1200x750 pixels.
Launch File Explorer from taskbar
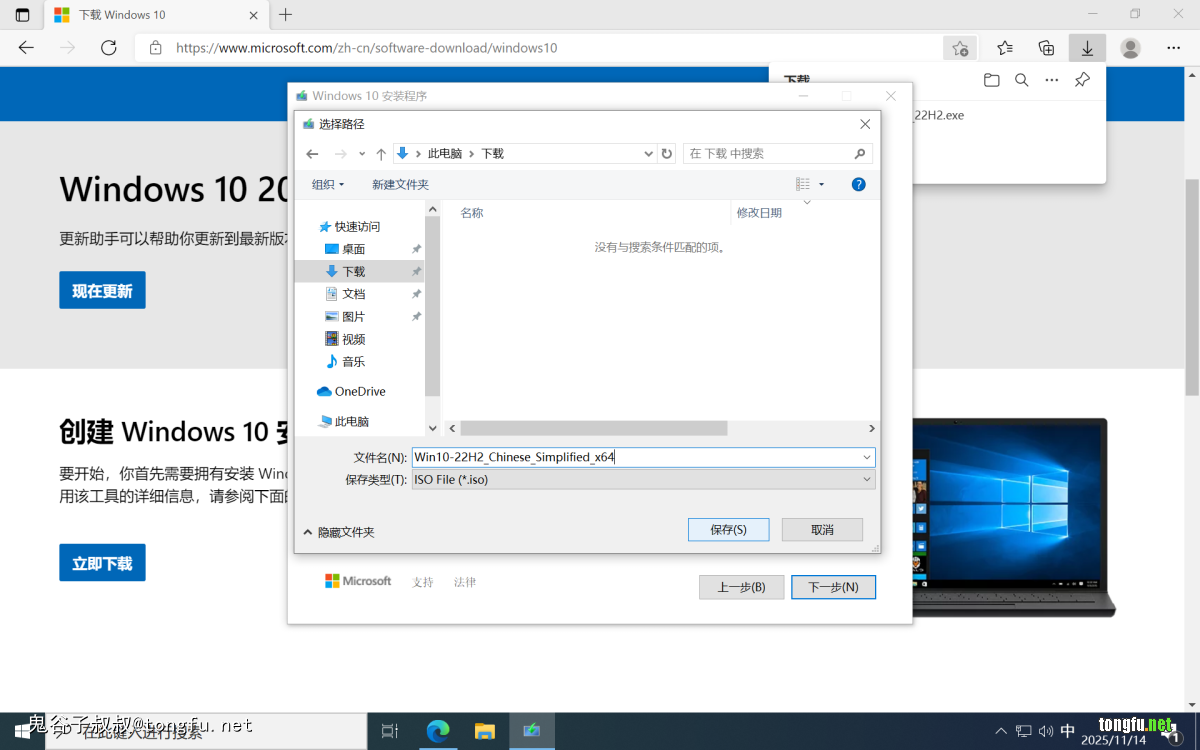tap(485, 731)
